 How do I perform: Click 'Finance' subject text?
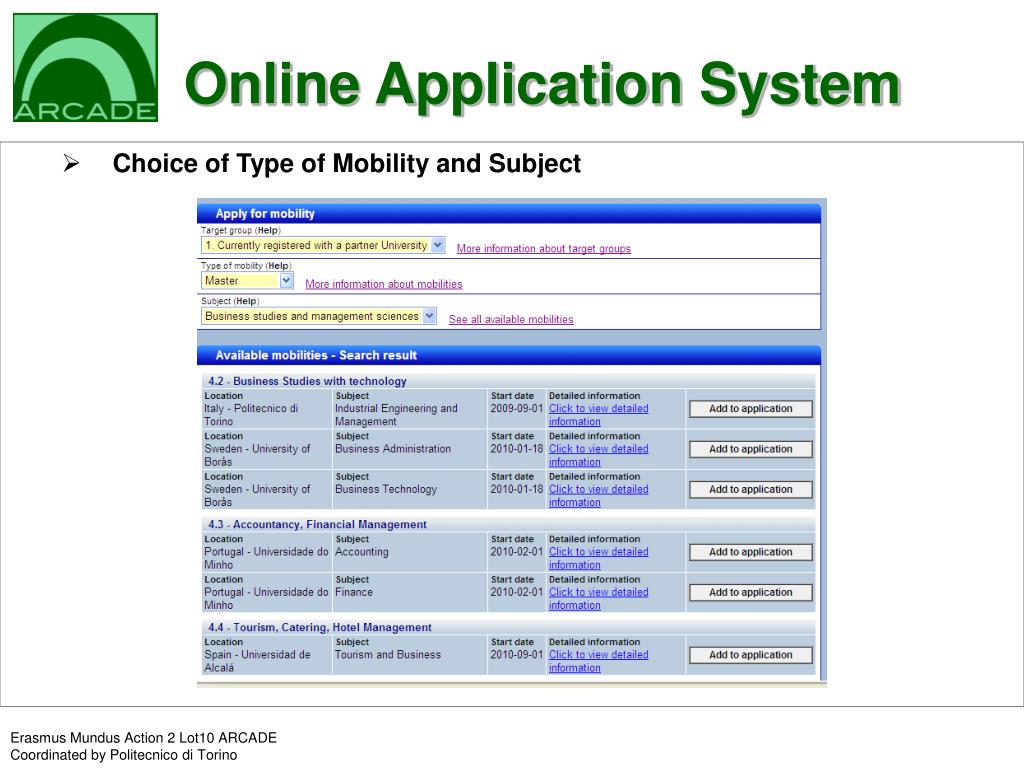(x=354, y=592)
